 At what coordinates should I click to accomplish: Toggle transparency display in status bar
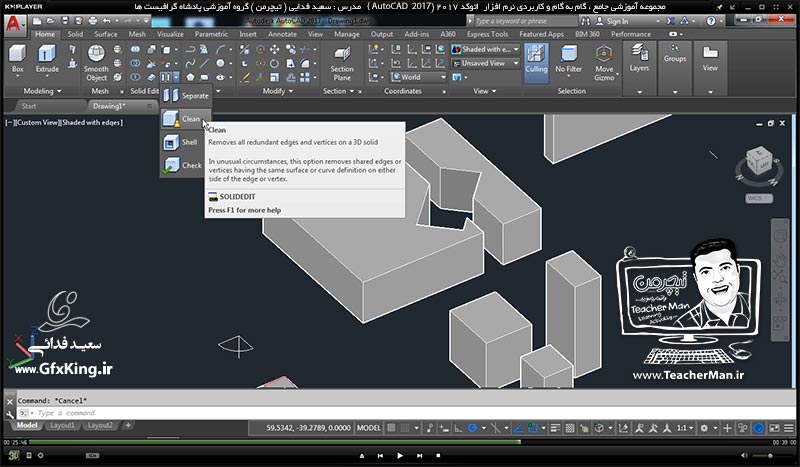570,428
